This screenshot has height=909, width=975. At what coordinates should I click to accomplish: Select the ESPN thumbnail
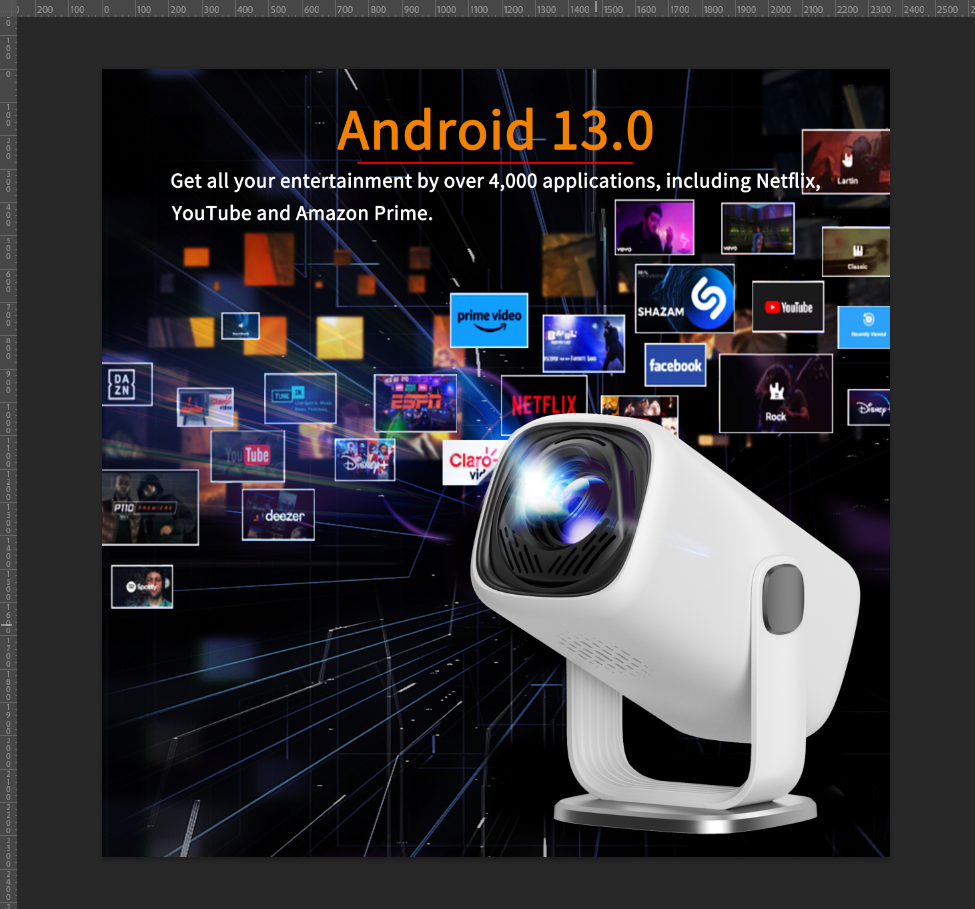(415, 402)
